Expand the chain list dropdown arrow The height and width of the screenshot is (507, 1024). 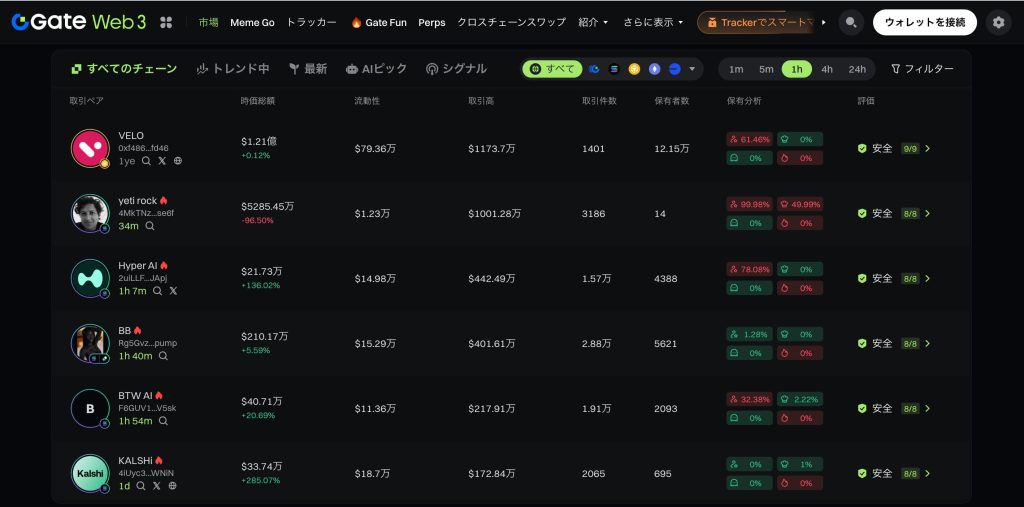click(693, 69)
